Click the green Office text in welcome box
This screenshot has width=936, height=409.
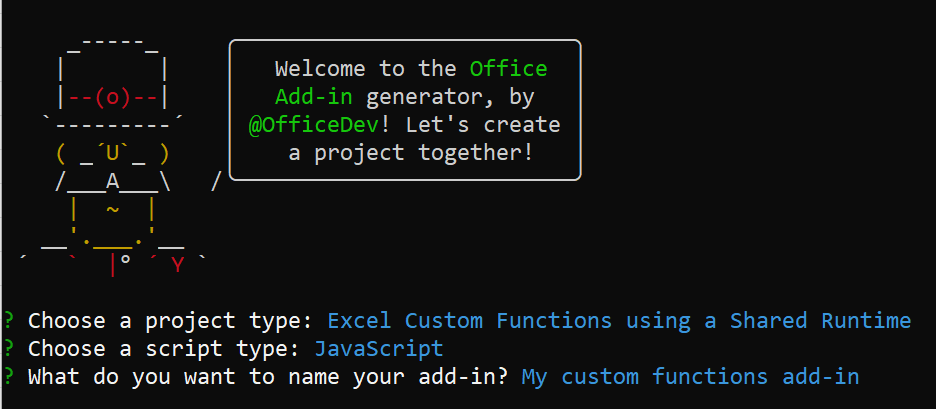click(x=509, y=68)
